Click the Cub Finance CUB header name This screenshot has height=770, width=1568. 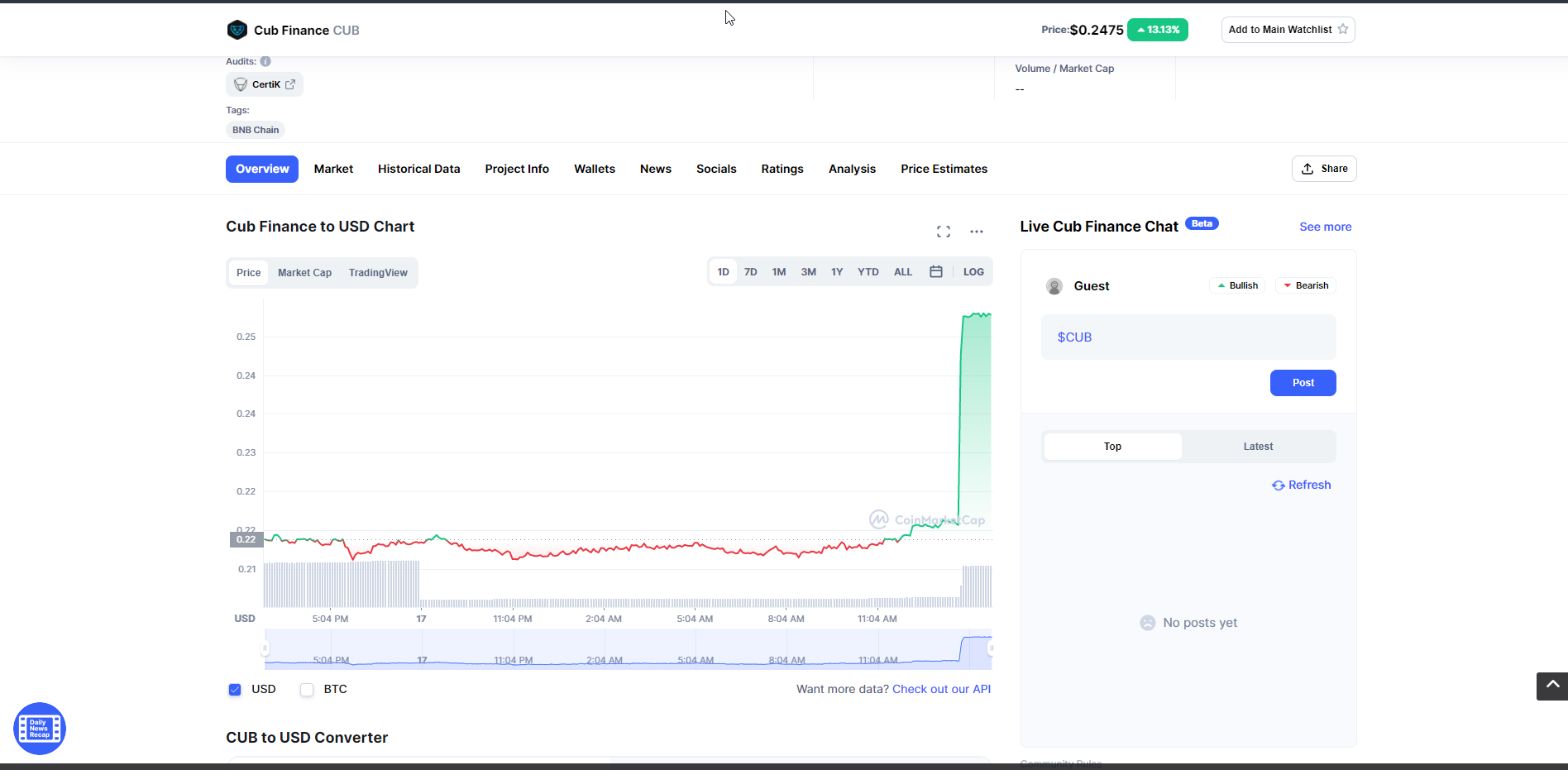click(x=307, y=31)
